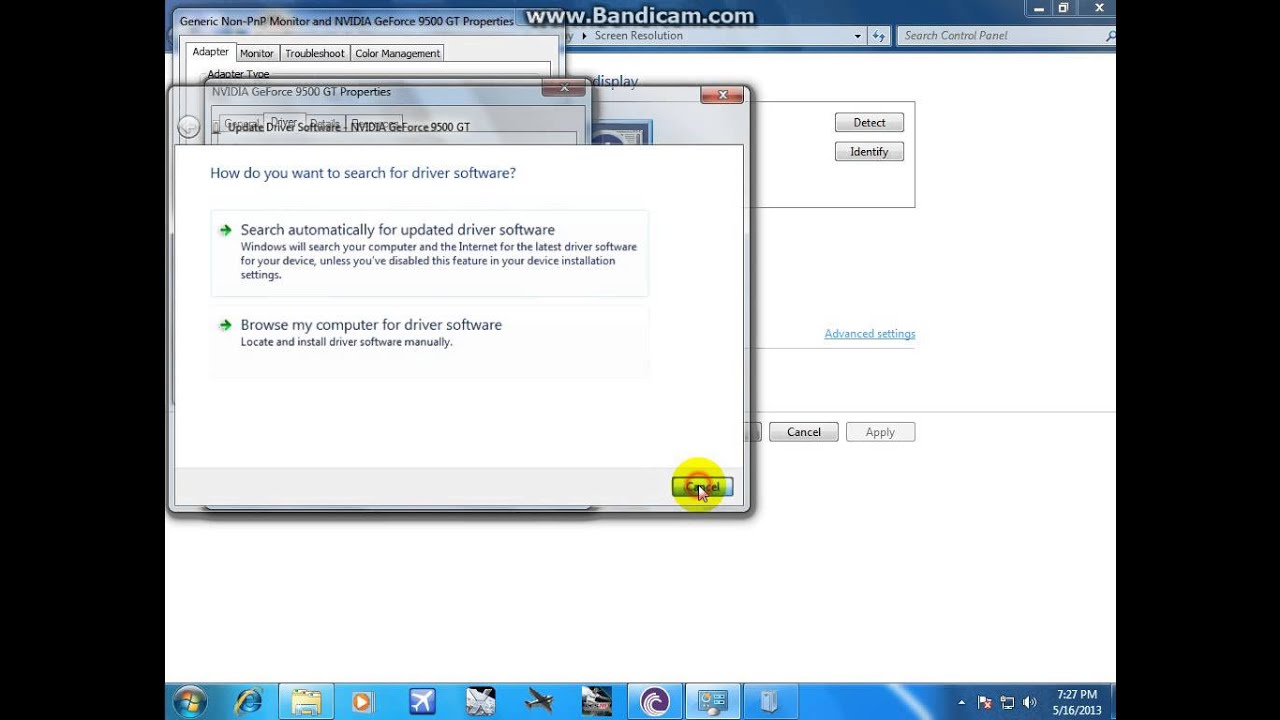Open the network status tray icon
Screen dimensions: 1280x720
tap(1007, 702)
